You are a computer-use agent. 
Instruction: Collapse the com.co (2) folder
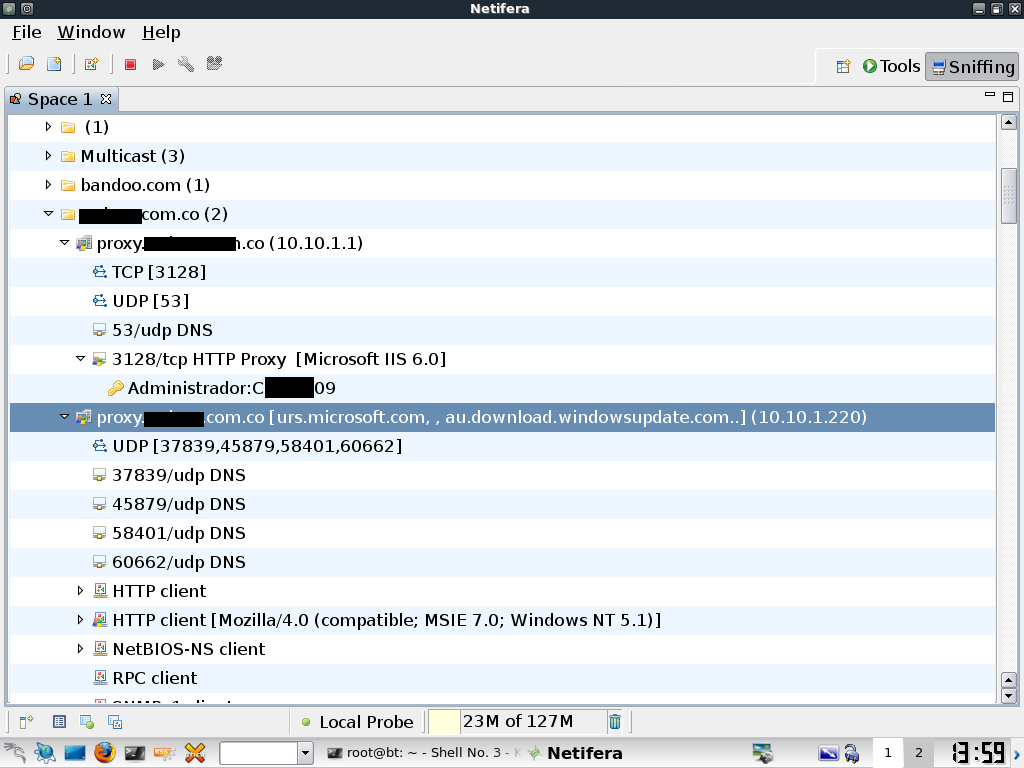[x=48, y=214]
